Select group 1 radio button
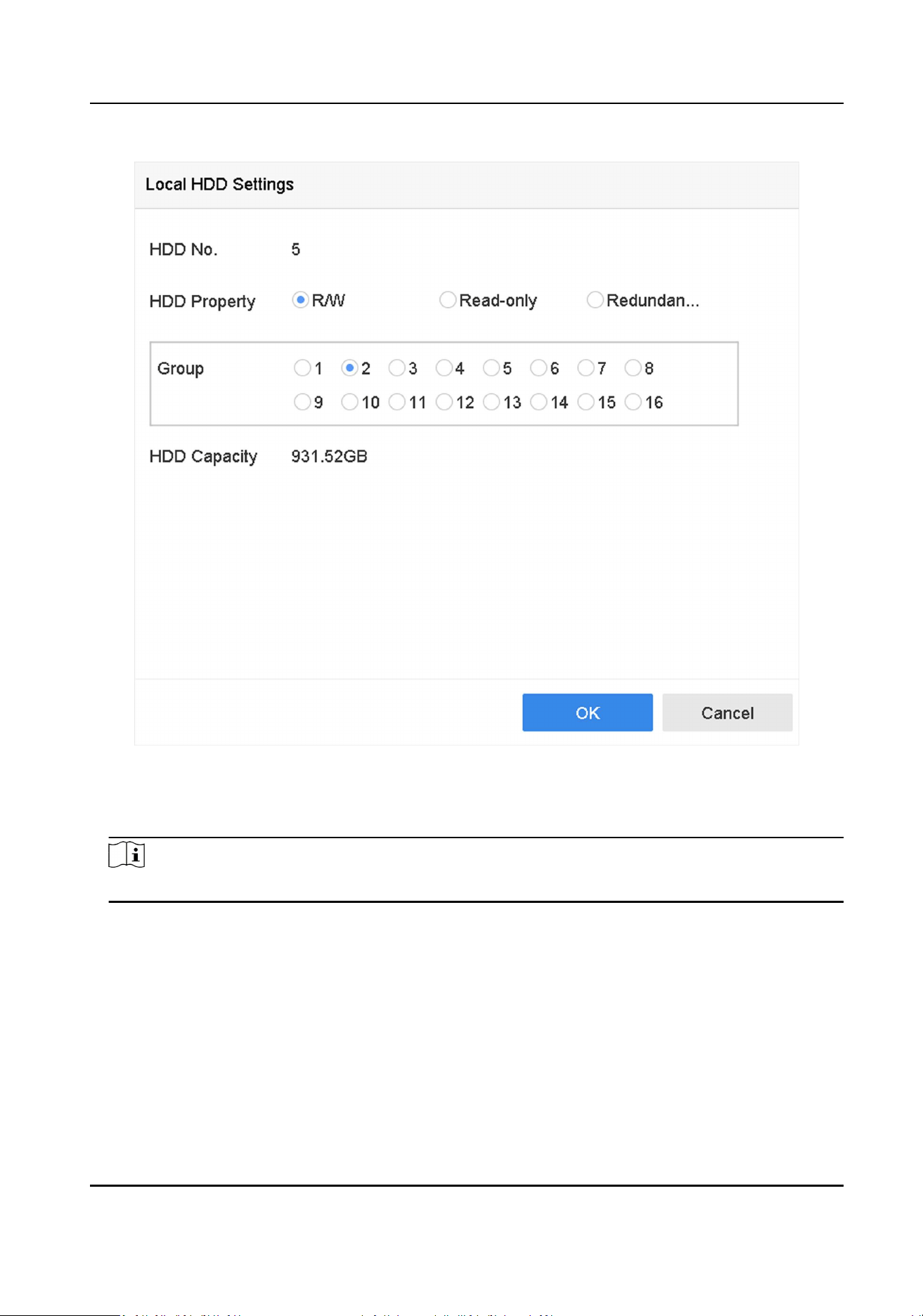 [302, 367]
